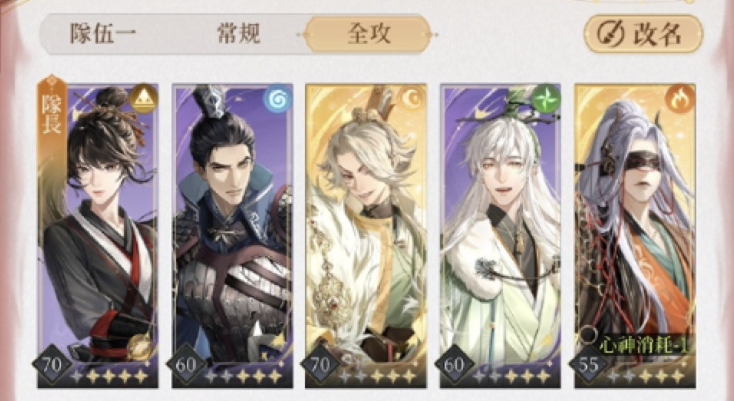Tap the orange flame element icon
This screenshot has height=401, width=734.
click(680, 99)
